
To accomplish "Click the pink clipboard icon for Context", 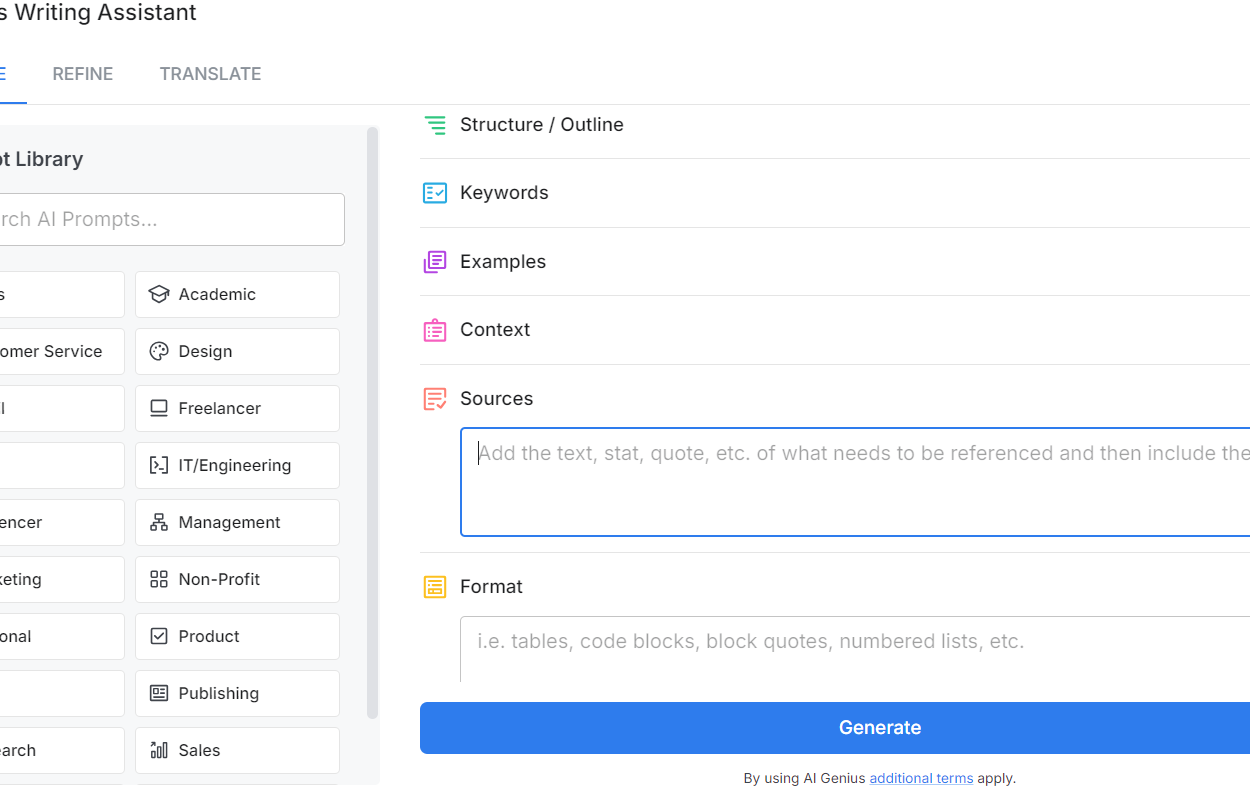I will pos(435,329).
